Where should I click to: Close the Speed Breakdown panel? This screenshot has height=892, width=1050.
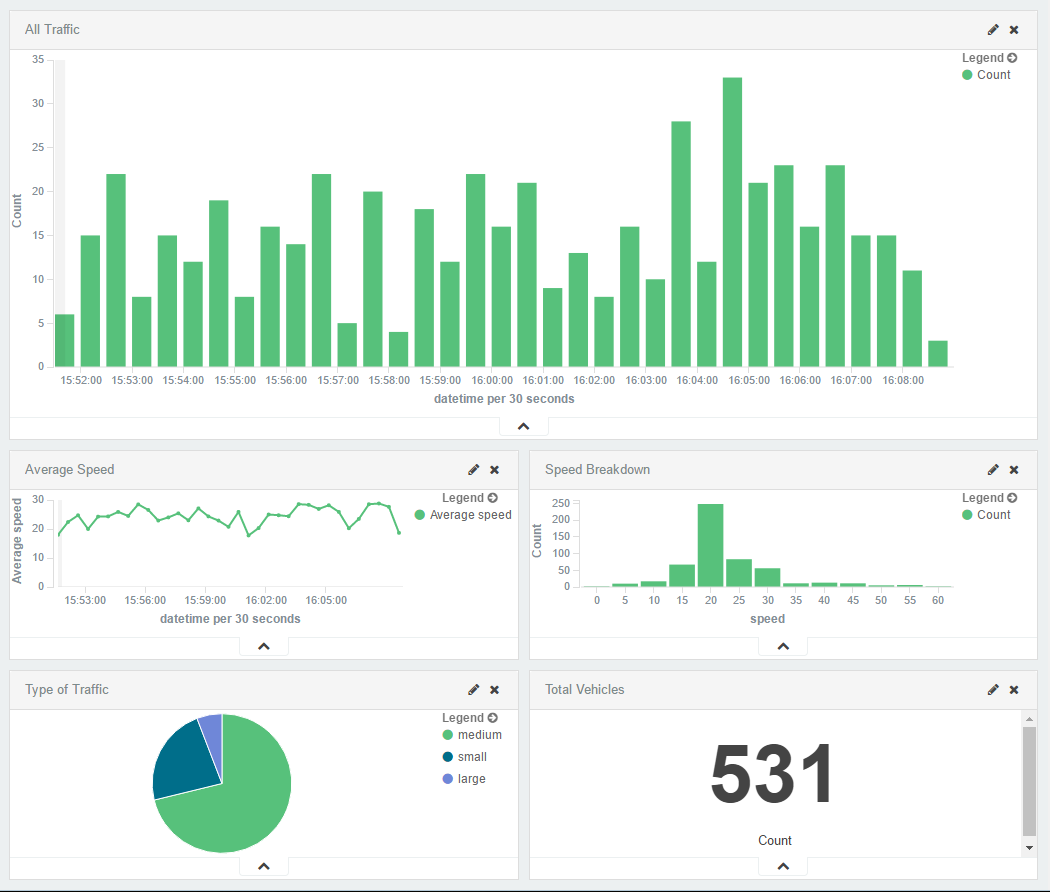(1014, 470)
